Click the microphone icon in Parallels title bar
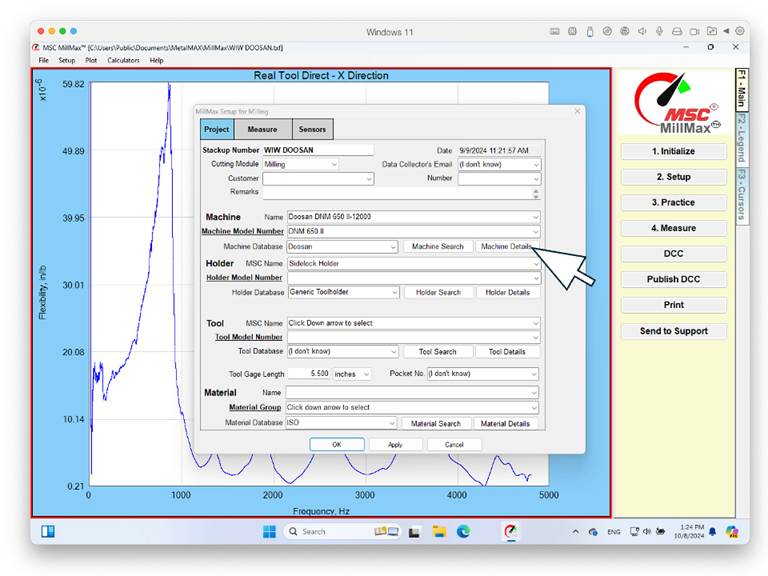The image size is (768, 576). tap(659, 31)
